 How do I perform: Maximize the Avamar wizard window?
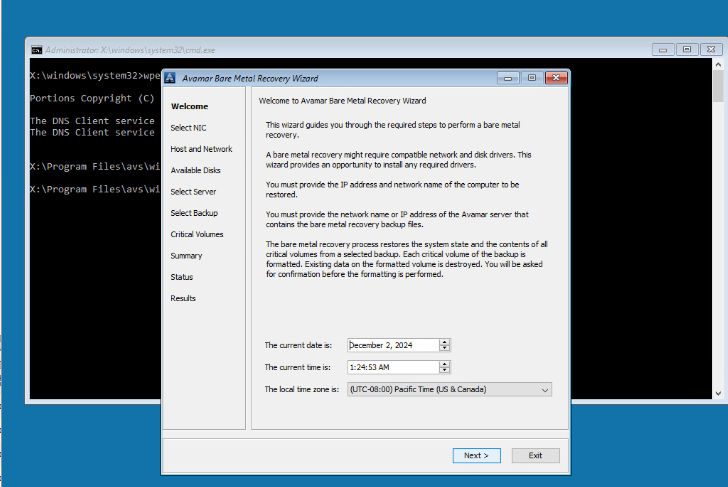532,78
